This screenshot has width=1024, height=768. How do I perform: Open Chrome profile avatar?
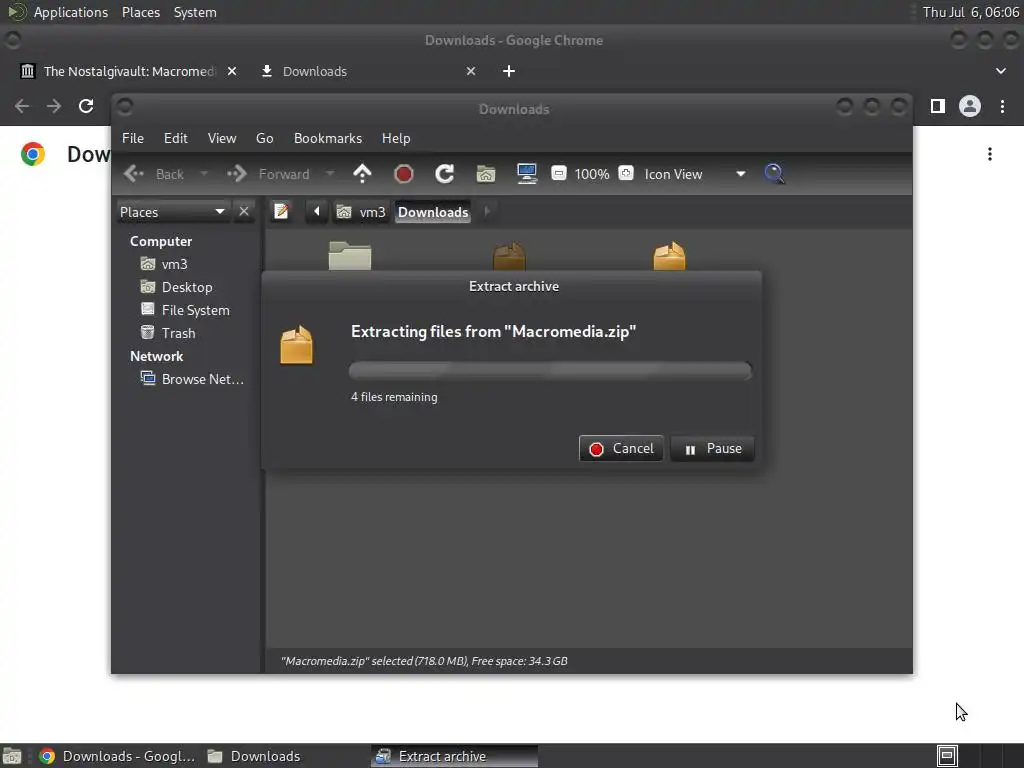pyautogui.click(x=970, y=106)
